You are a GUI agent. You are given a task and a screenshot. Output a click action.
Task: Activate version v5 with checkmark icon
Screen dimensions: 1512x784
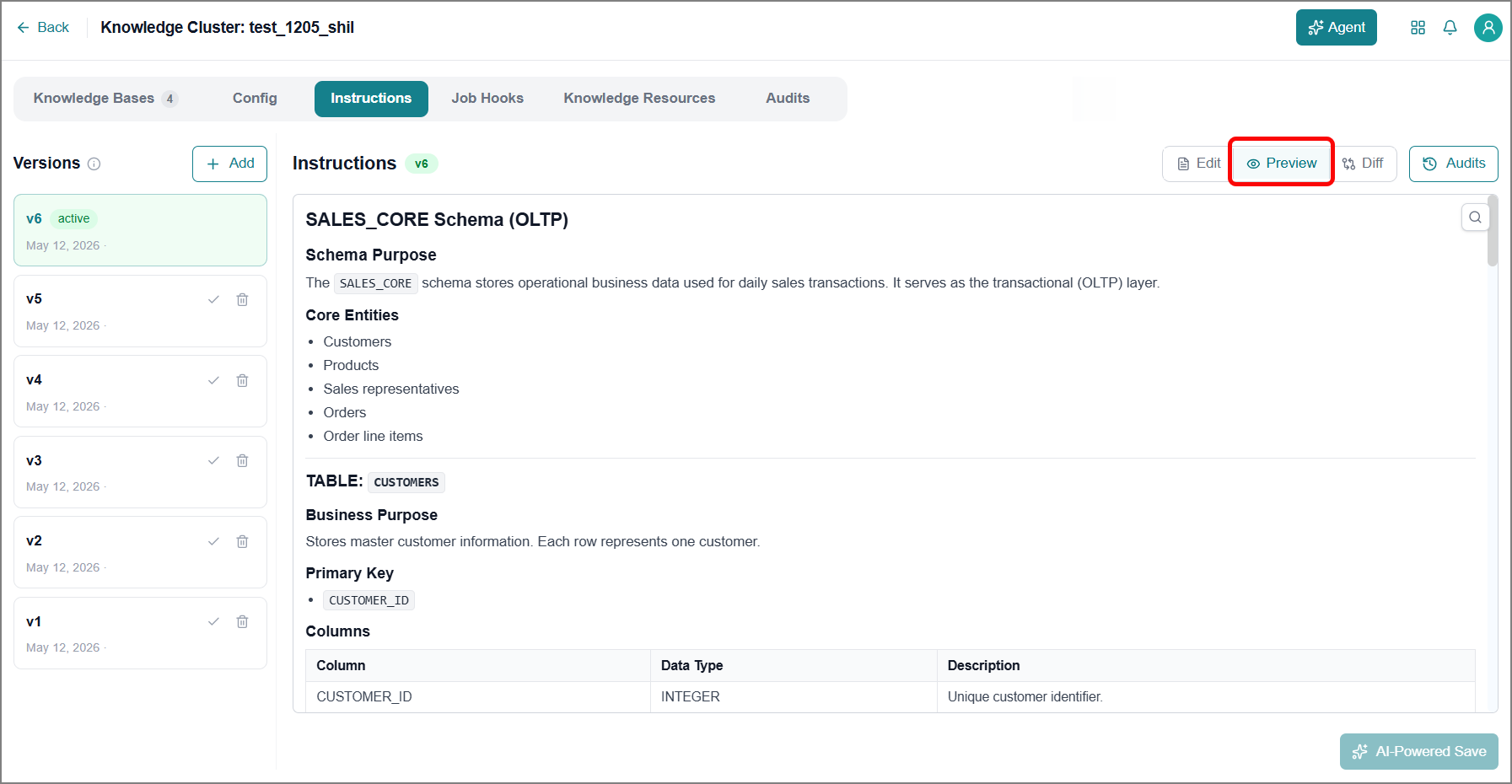213,299
